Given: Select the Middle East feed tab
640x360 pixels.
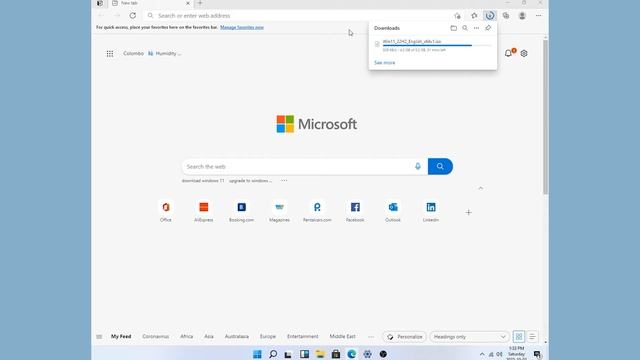Looking at the screenshot, I should tap(342, 336).
